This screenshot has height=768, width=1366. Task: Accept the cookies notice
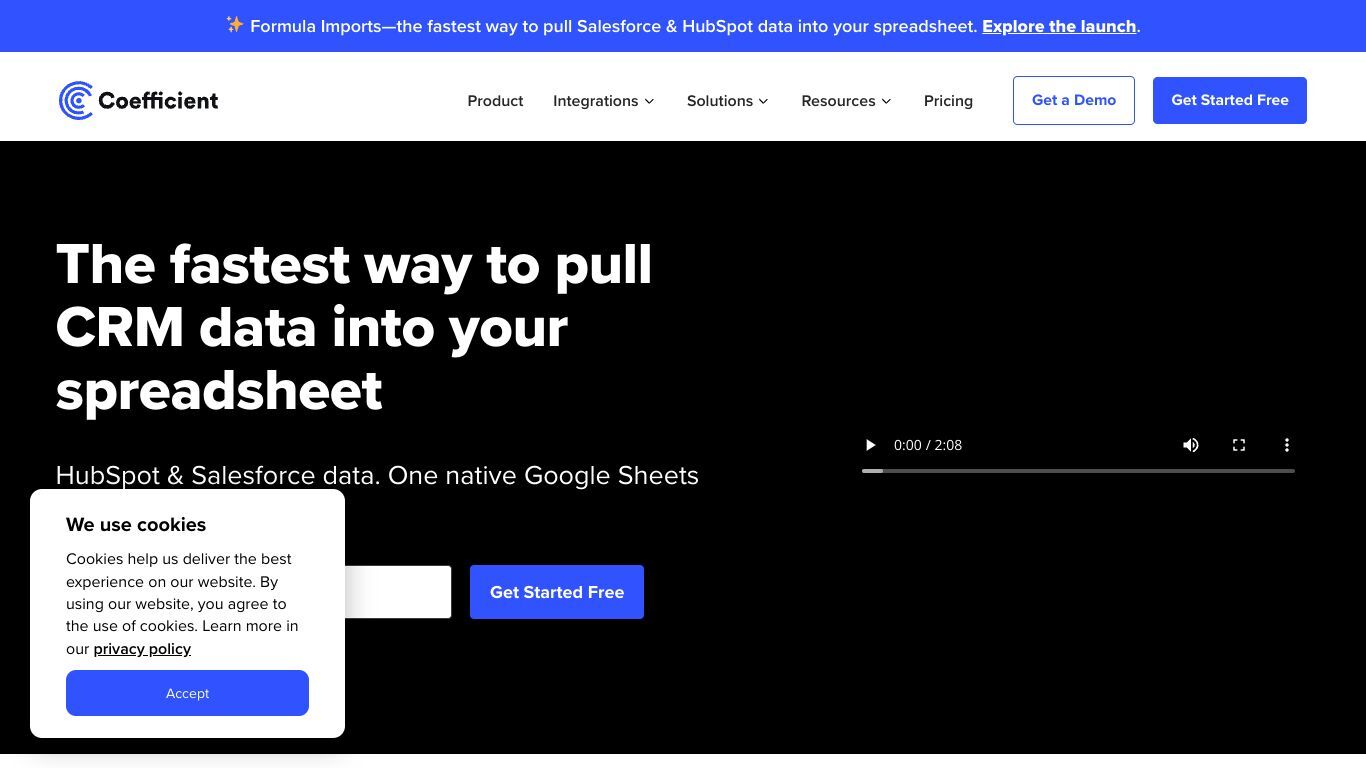point(187,693)
